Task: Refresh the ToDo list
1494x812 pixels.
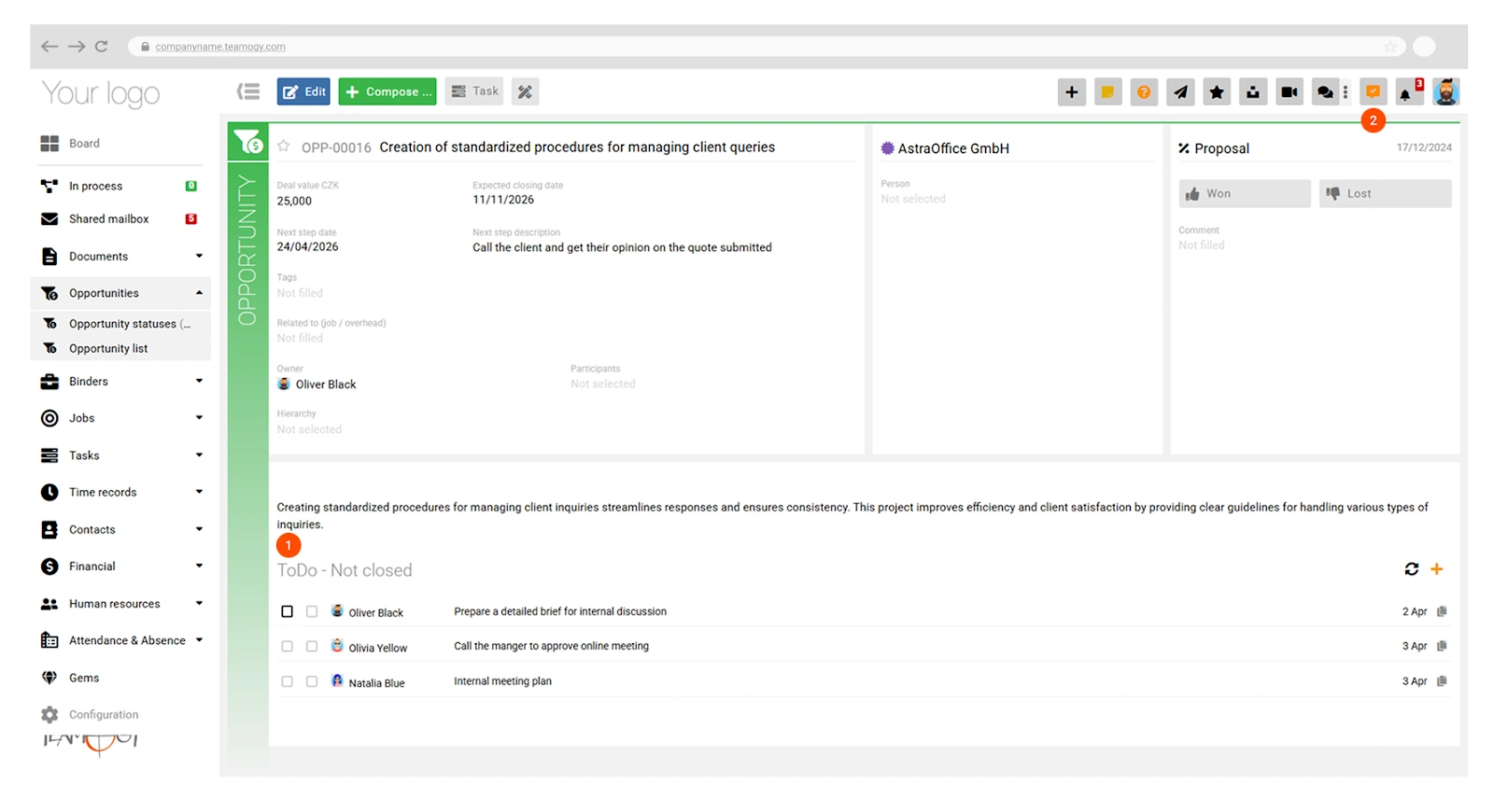Action: coord(1411,569)
